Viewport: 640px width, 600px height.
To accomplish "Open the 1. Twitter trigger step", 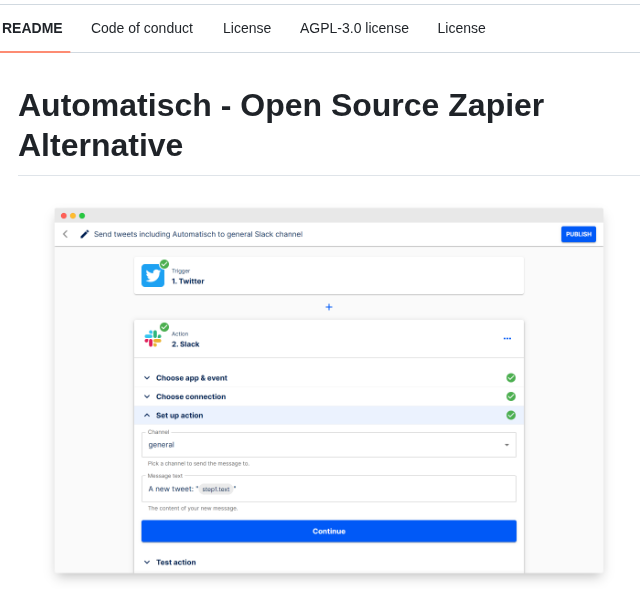I will click(329, 276).
